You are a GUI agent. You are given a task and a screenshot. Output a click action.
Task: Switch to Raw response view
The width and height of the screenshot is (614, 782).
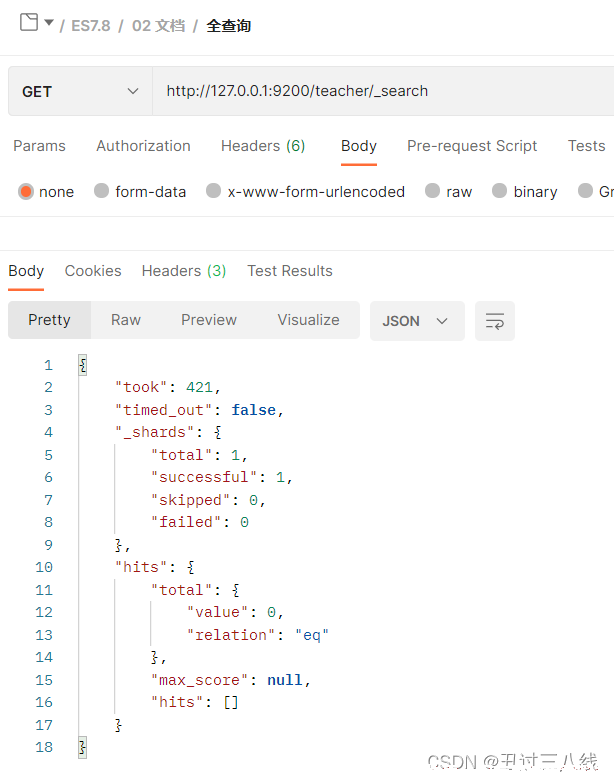(x=126, y=320)
